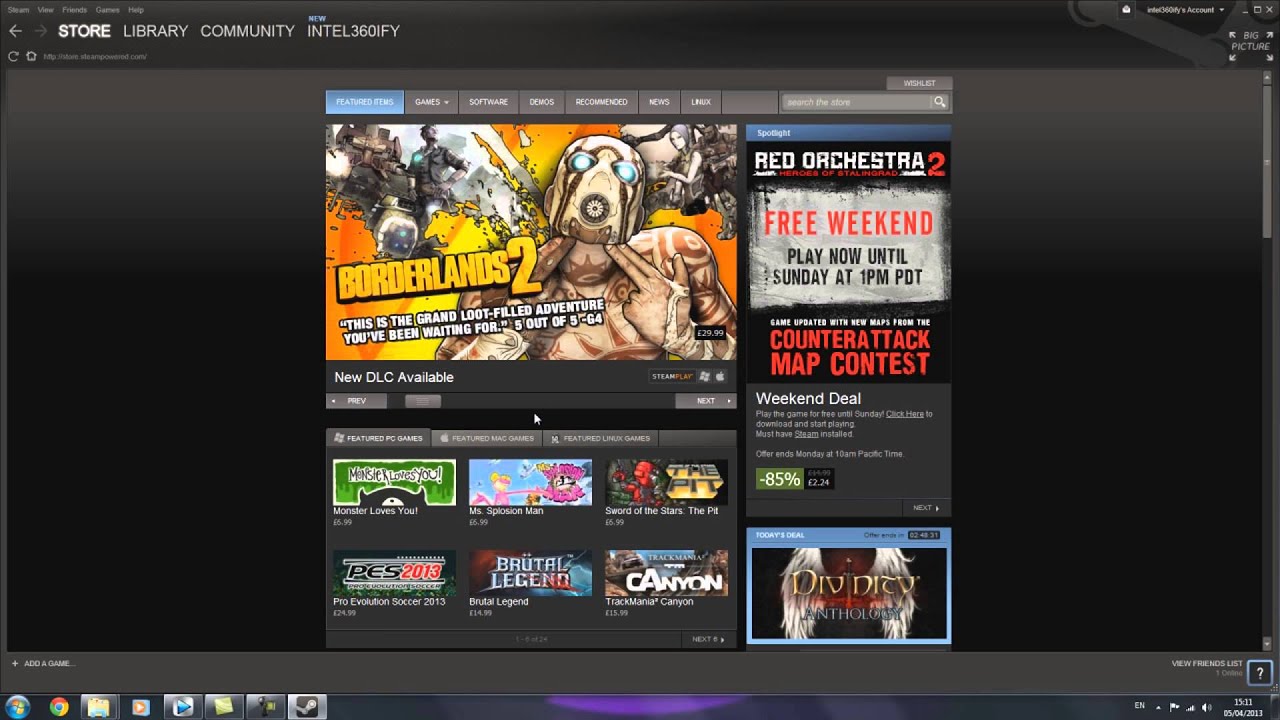Image resolution: width=1280 pixels, height=720 pixels.
Task: Open the help question mark button
Action: click(1260, 673)
